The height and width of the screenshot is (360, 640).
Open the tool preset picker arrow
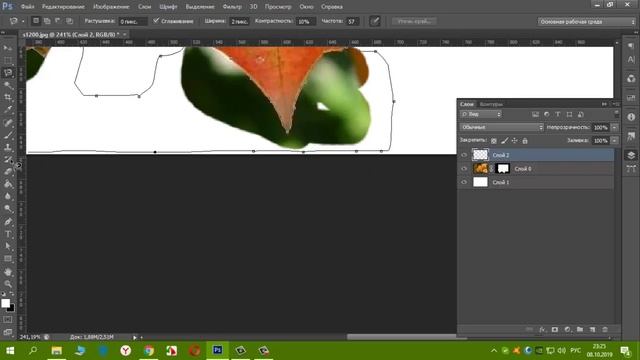[x=23, y=21]
